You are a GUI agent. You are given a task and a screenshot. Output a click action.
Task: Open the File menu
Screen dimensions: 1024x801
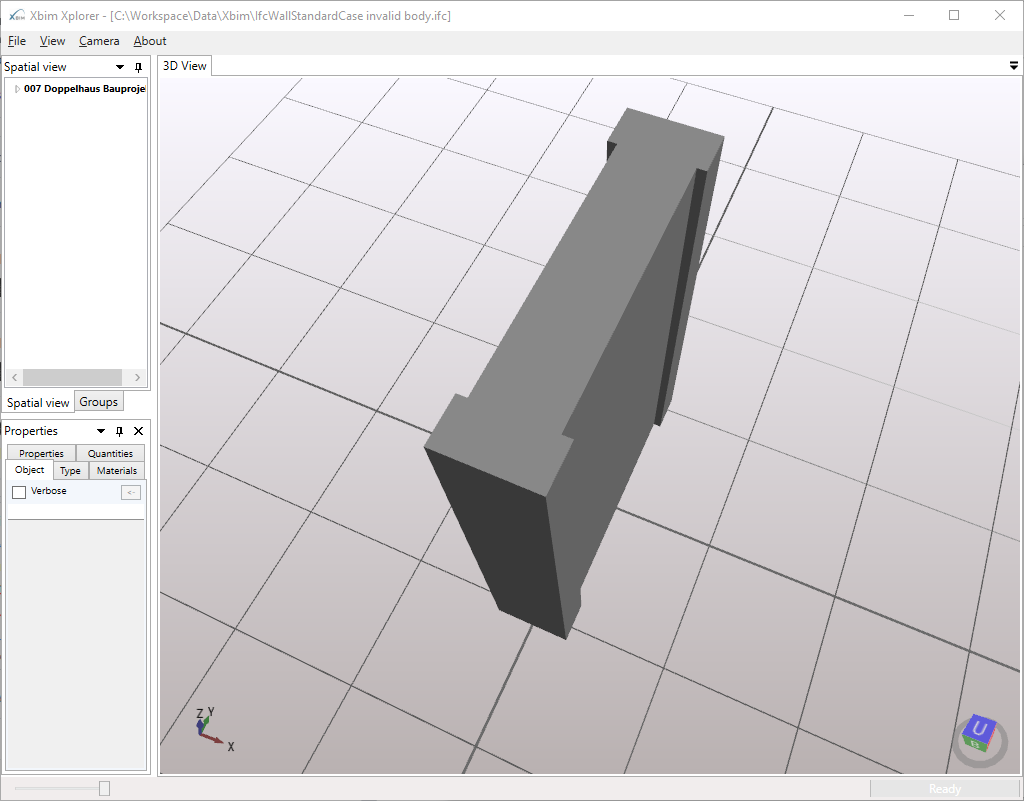pyautogui.click(x=16, y=41)
